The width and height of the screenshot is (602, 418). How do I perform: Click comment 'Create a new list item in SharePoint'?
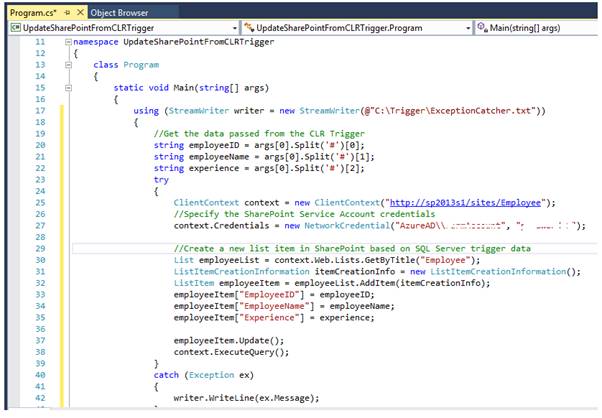point(352,249)
